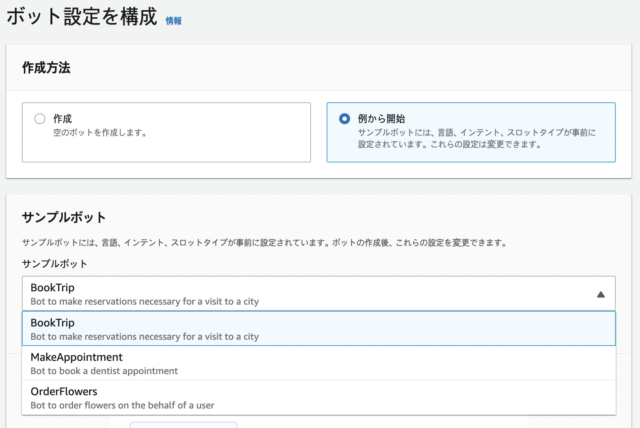This screenshot has height=428, width=640.
Task: Click the 作成方法 section heading
Action: (x=46, y=68)
